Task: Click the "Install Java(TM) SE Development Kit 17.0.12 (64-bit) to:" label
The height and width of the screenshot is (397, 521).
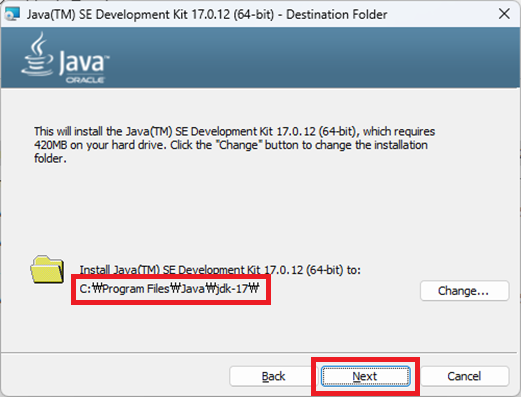Action: pyautogui.click(x=220, y=270)
